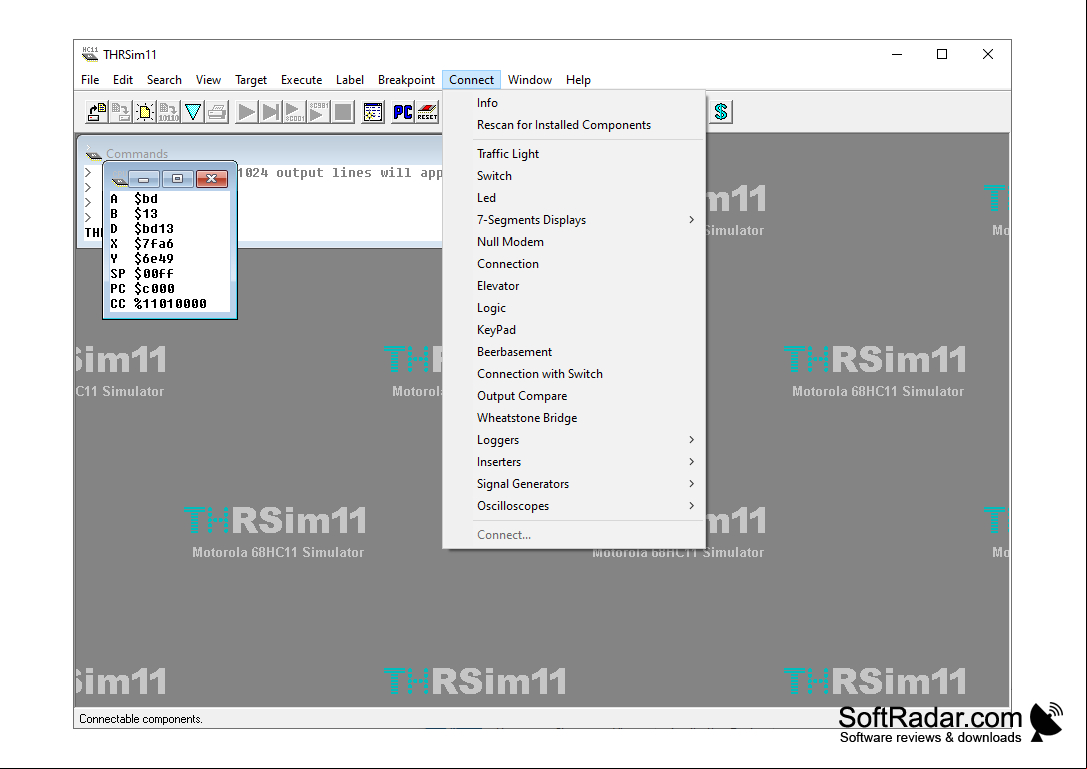Click the SP value $00ff
The height and width of the screenshot is (769, 1087).
point(154,274)
